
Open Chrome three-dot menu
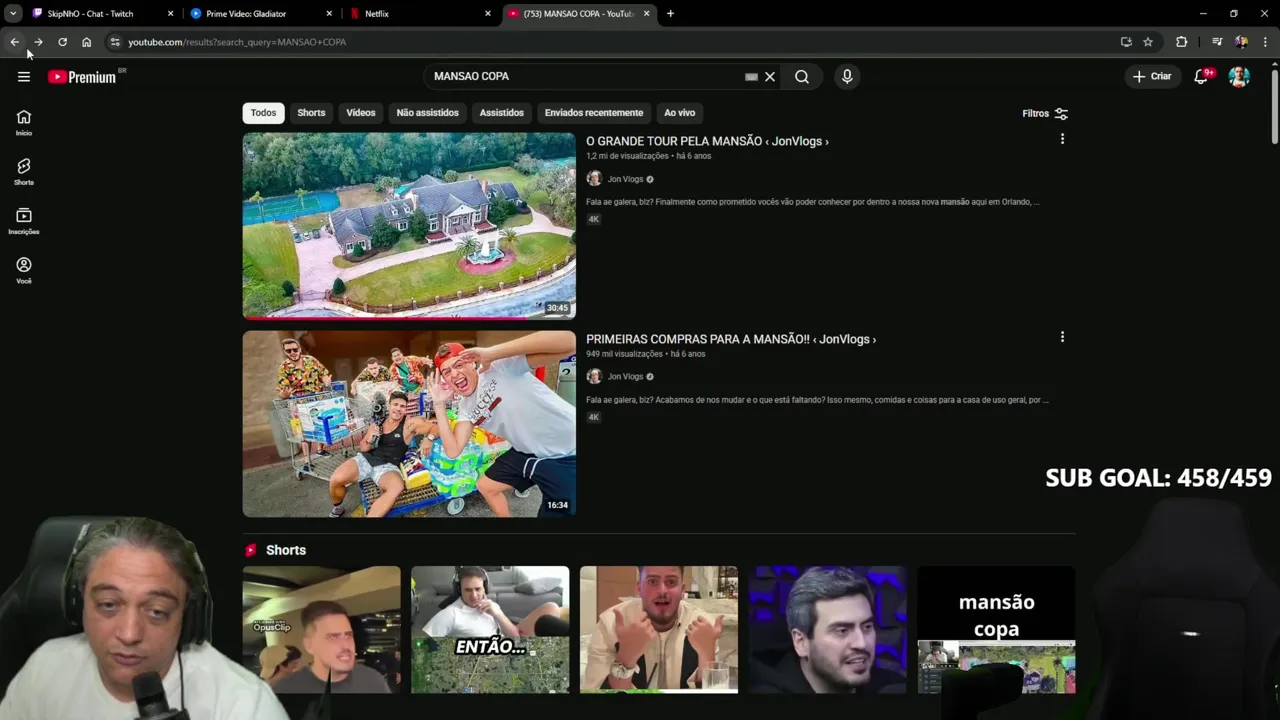tap(1265, 42)
